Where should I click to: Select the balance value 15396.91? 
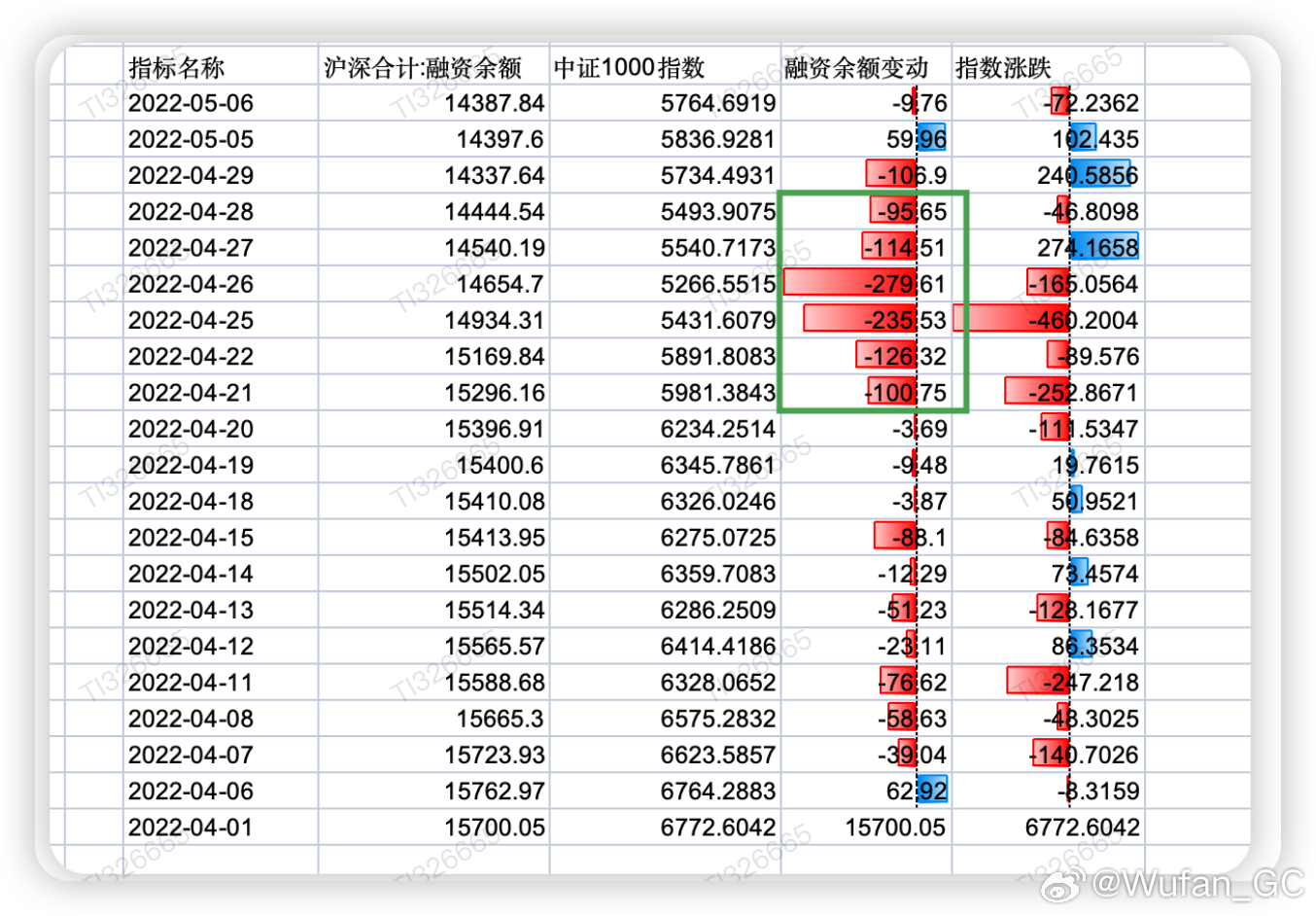point(433,429)
